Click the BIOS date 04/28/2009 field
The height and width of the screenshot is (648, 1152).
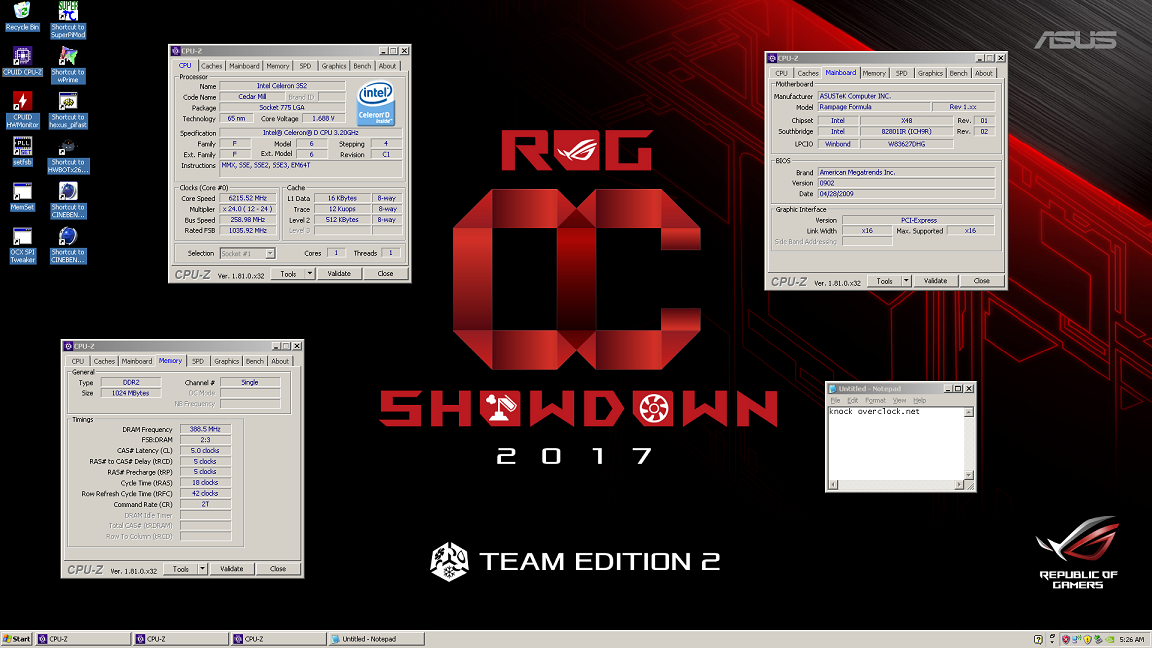click(x=906, y=195)
